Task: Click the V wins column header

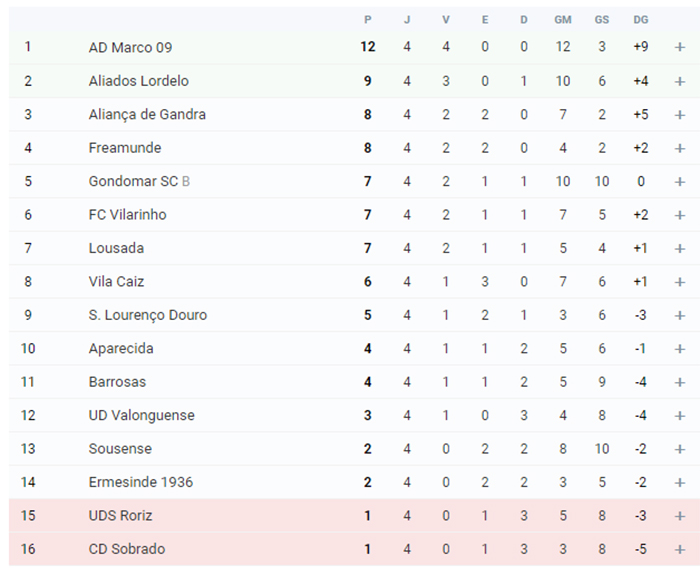Action: [x=446, y=20]
